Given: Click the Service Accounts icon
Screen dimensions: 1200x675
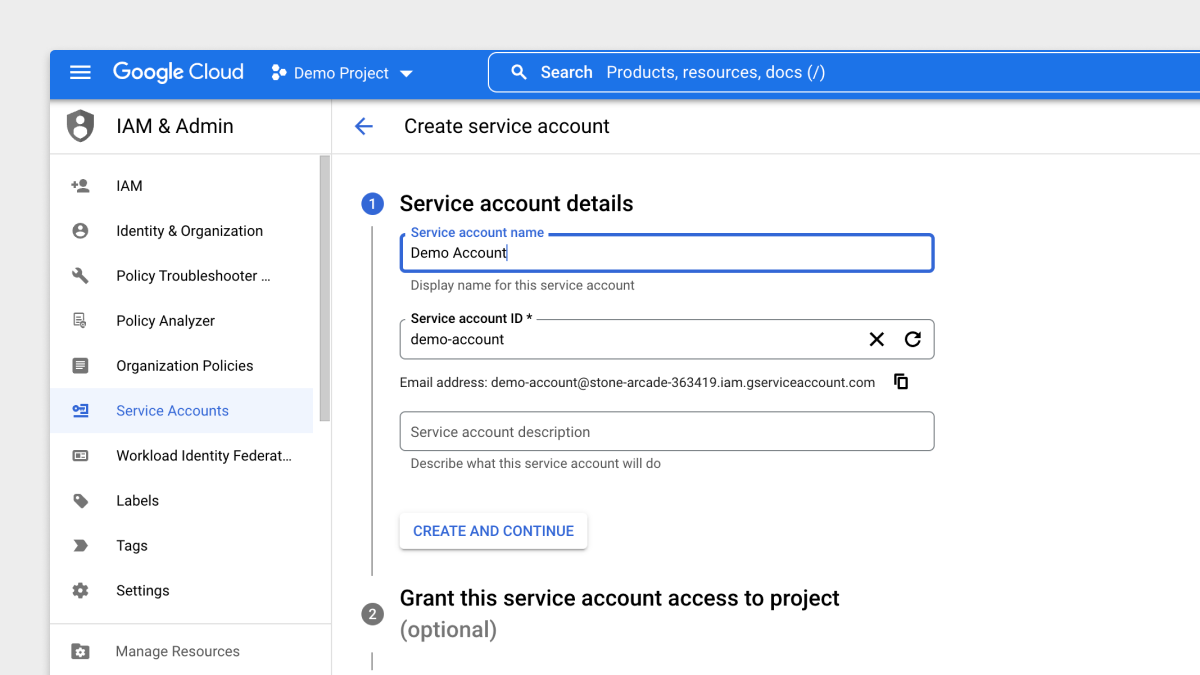Looking at the screenshot, I should [80, 411].
